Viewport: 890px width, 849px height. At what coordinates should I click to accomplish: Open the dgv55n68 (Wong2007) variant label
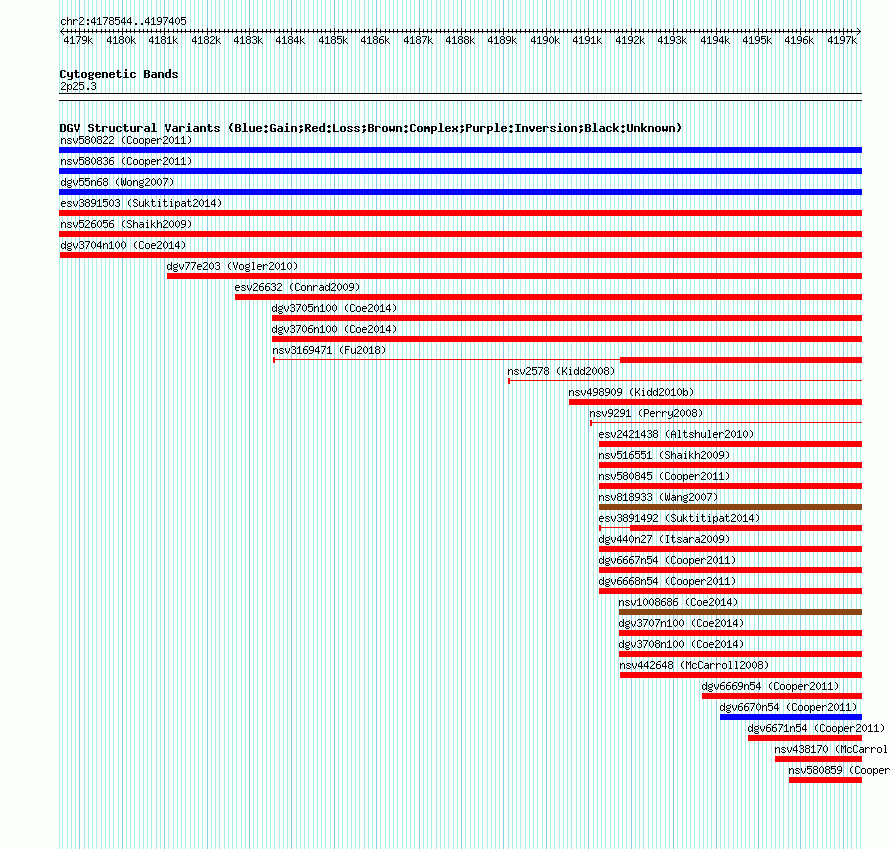[117, 182]
